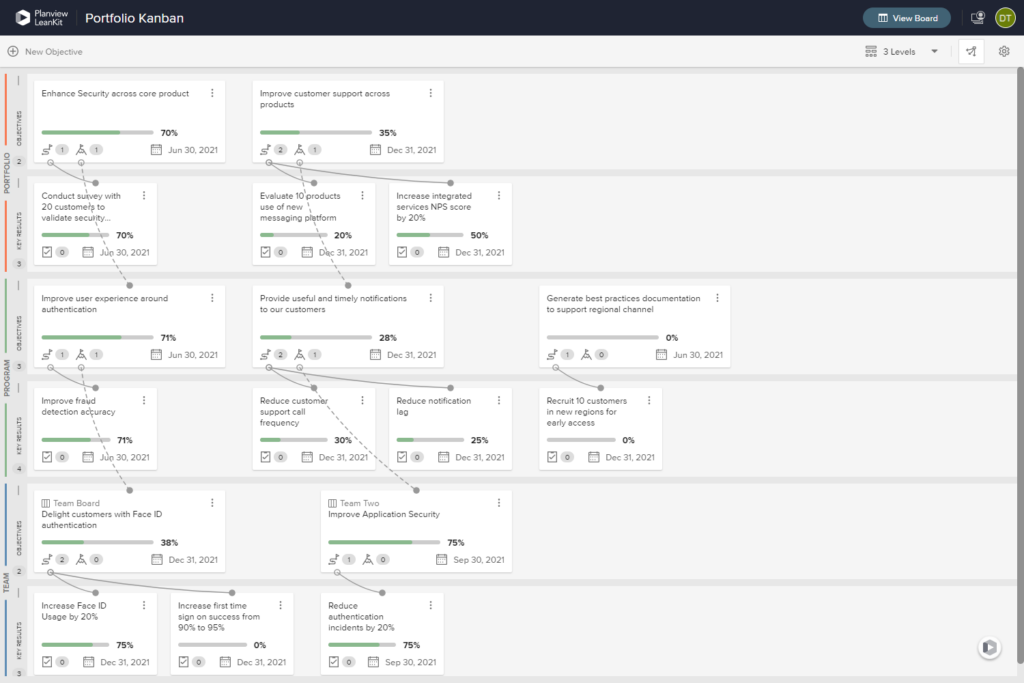Toggle checkbox on Recruit 10 customers card
1024x683 pixels.
552,457
